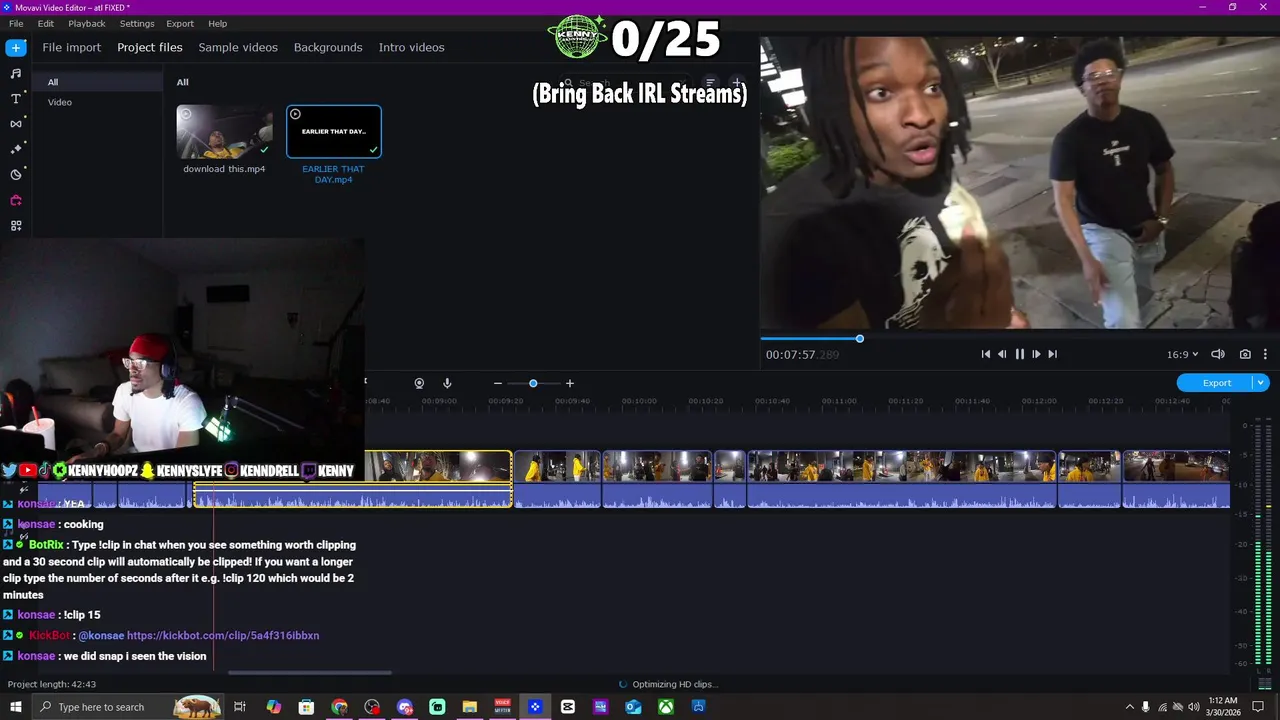The width and height of the screenshot is (1280, 720).
Task: Toggle preview volume speaker icon
Action: 1218,354
